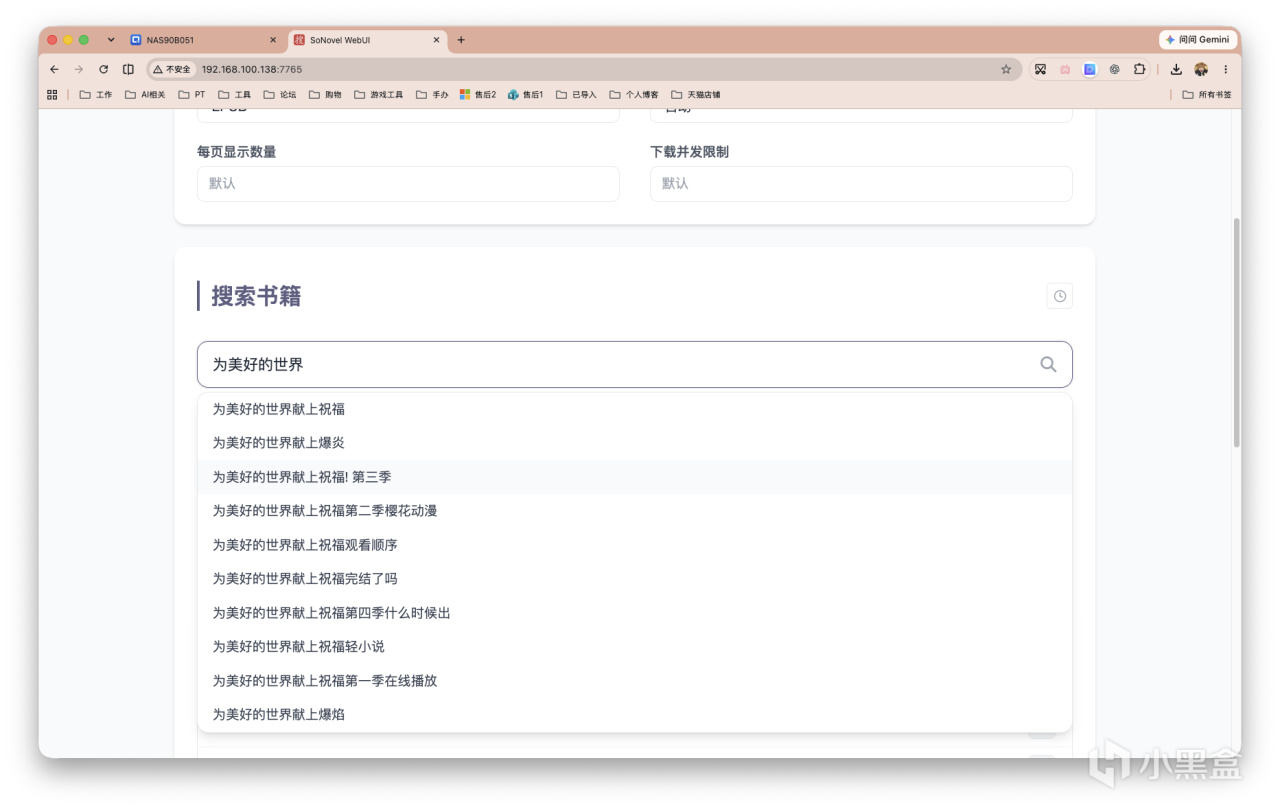Image resolution: width=1280 pixels, height=809 pixels.
Task: Bookmark this page with the star icon
Action: click(x=1006, y=69)
